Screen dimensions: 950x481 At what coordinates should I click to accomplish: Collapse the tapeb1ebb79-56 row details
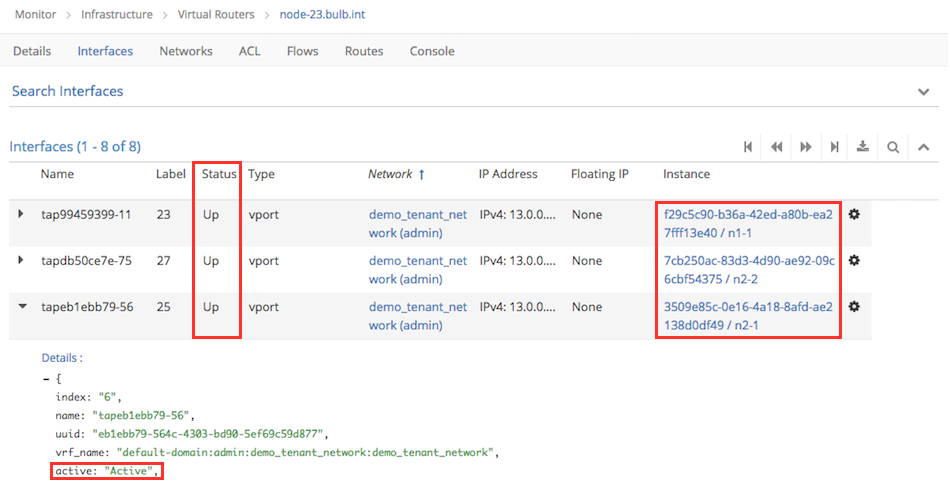point(22,306)
